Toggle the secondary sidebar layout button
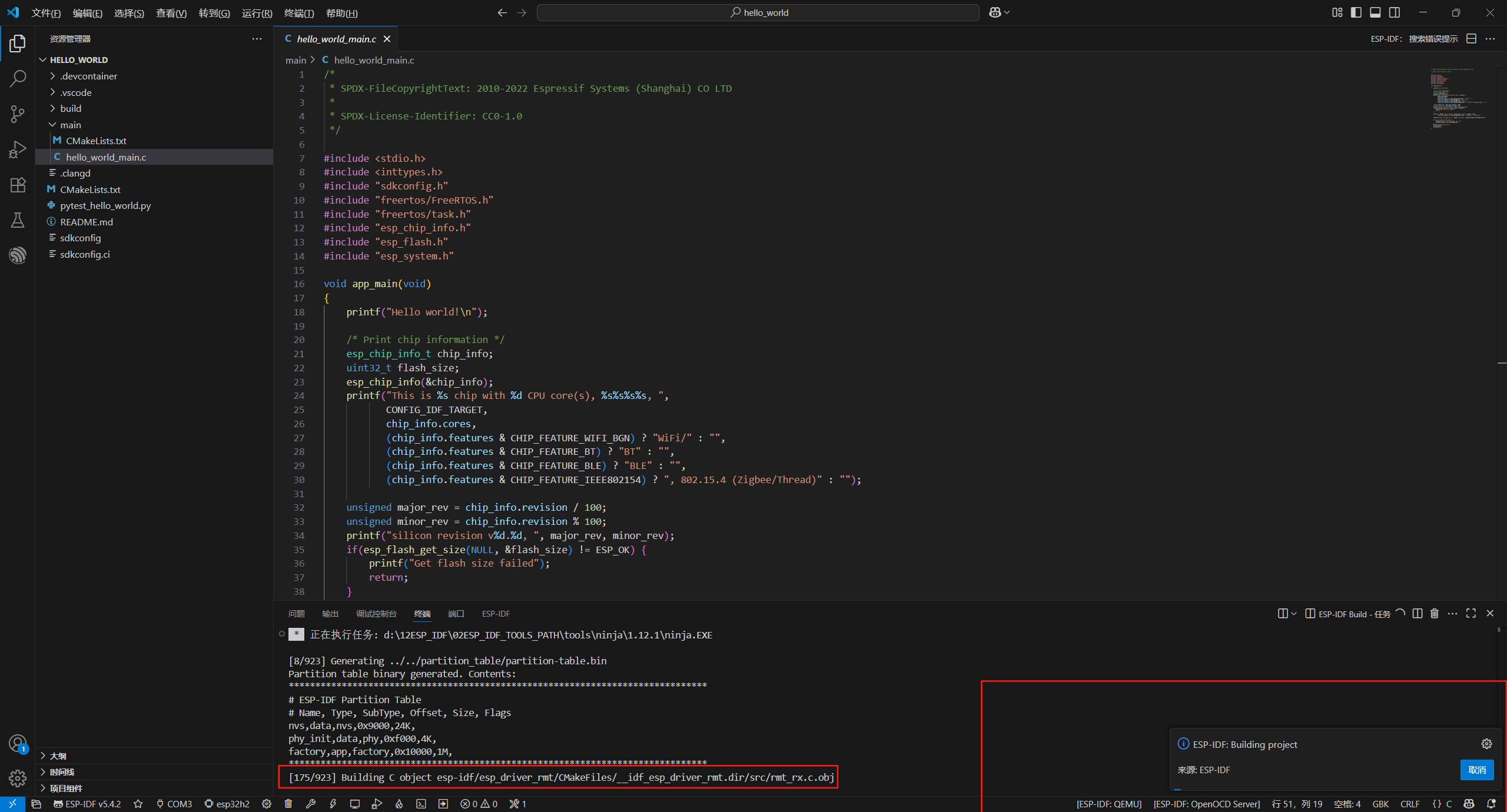 click(1395, 12)
